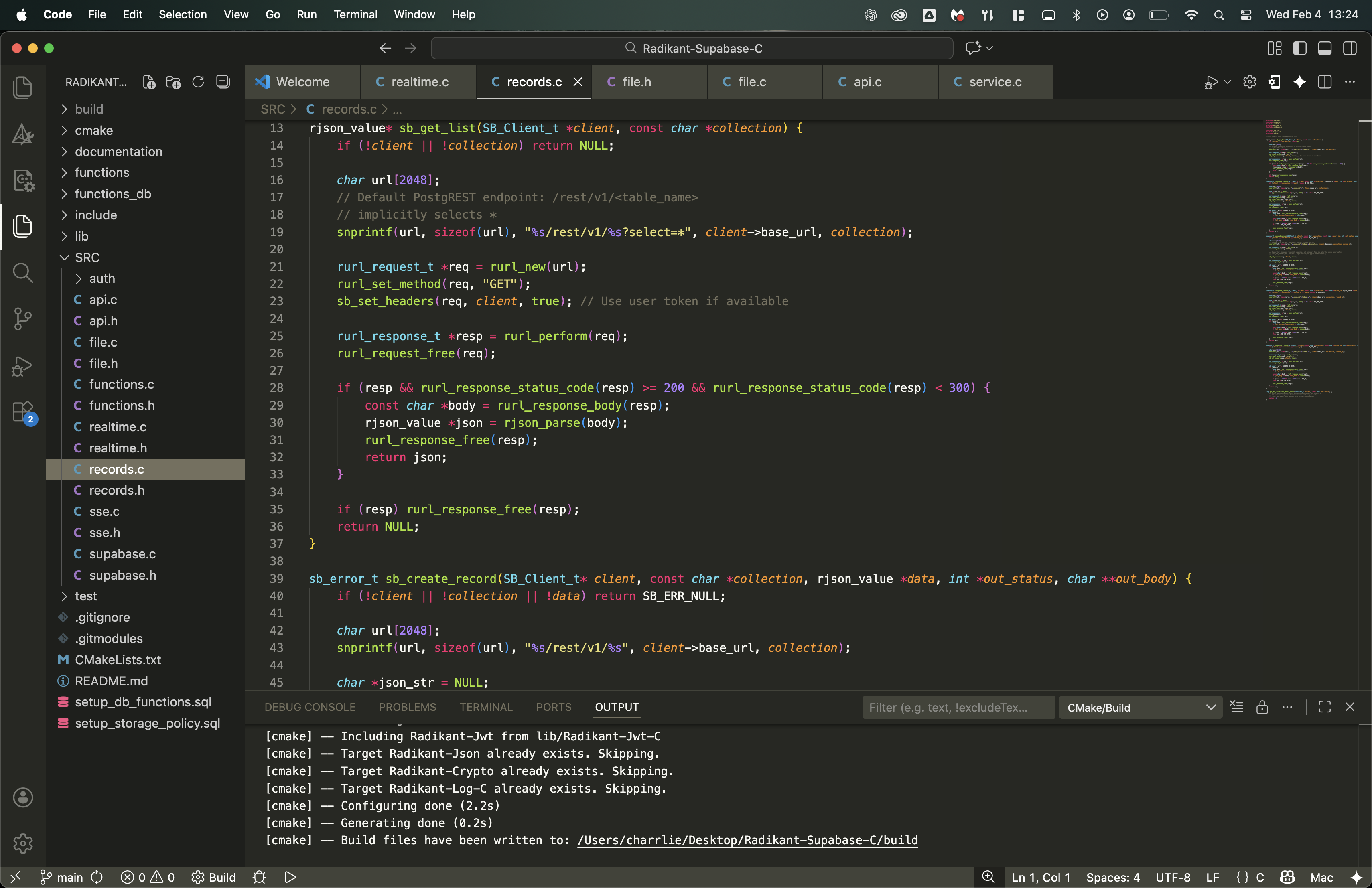Open the dropdown arrow beside the debug-run icon
The width and height of the screenshot is (1372, 888).
pos(1227,82)
